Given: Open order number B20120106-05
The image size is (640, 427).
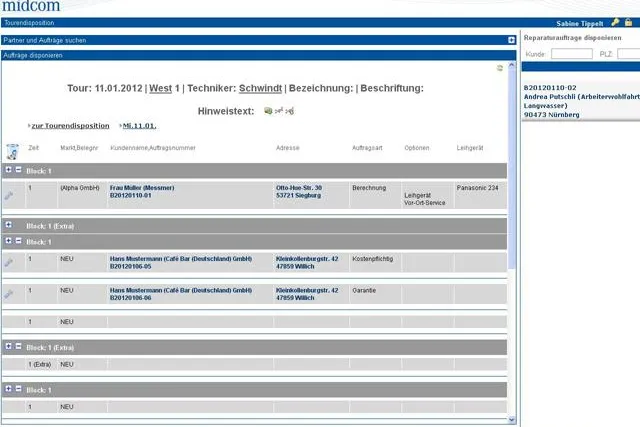Looking at the screenshot, I should [131, 266].
